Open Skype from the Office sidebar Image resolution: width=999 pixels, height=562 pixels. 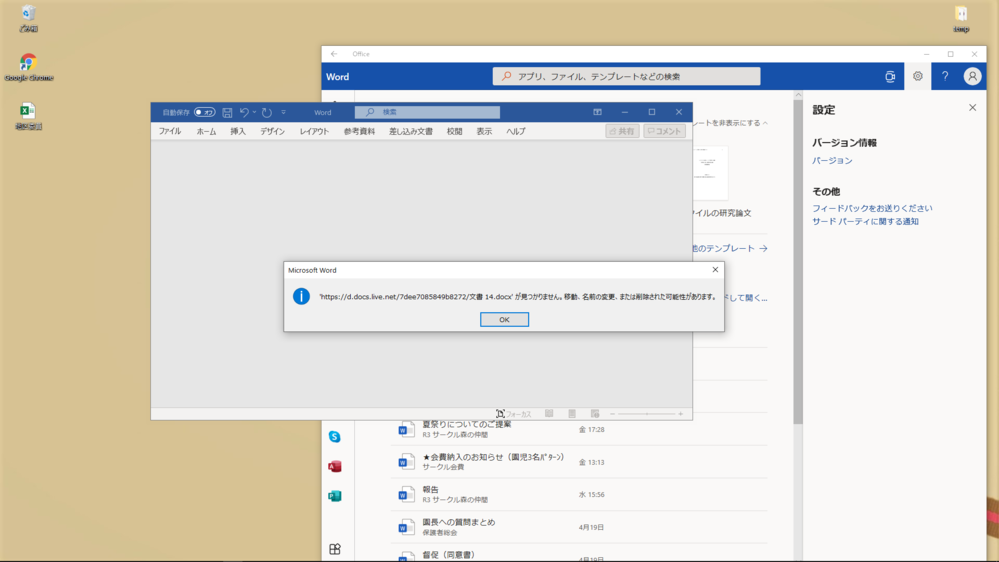click(x=334, y=436)
